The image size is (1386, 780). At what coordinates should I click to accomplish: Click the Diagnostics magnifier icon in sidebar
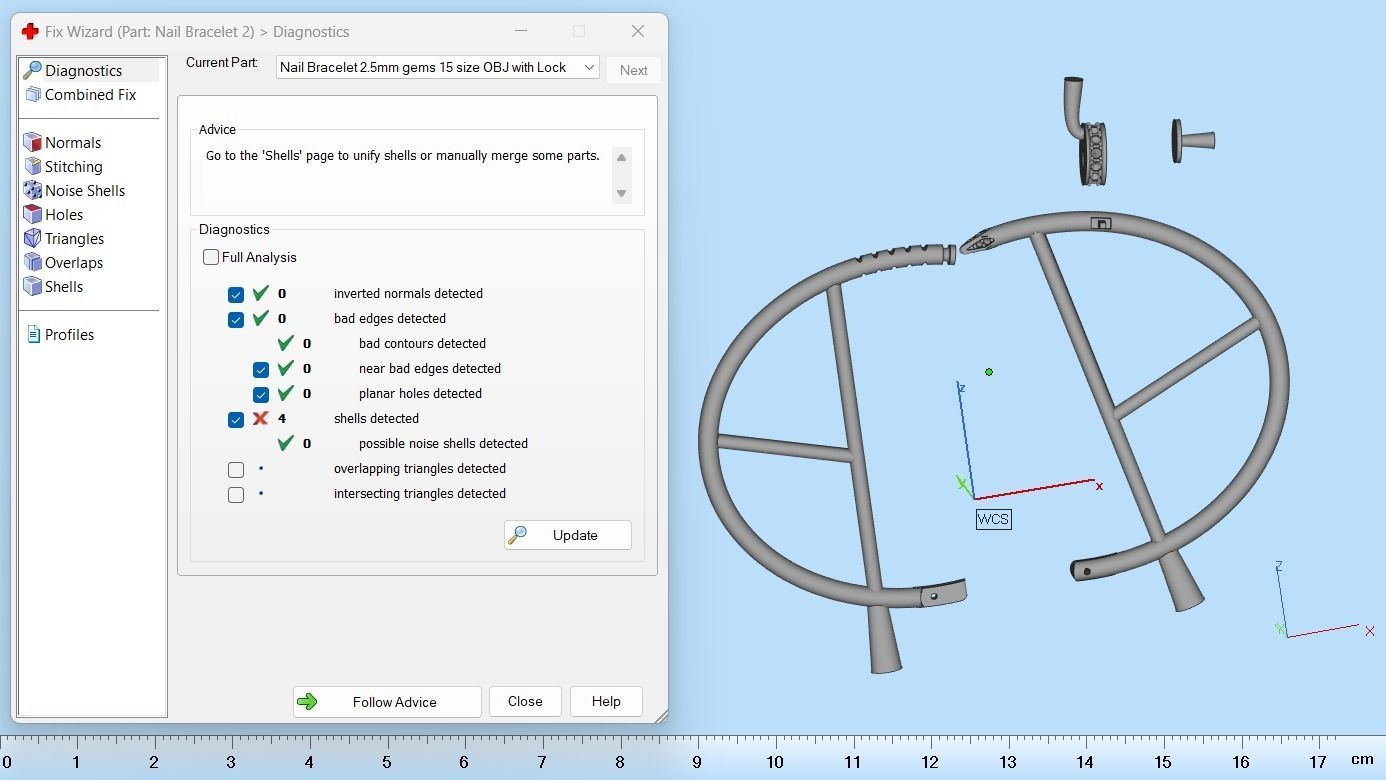(32, 70)
